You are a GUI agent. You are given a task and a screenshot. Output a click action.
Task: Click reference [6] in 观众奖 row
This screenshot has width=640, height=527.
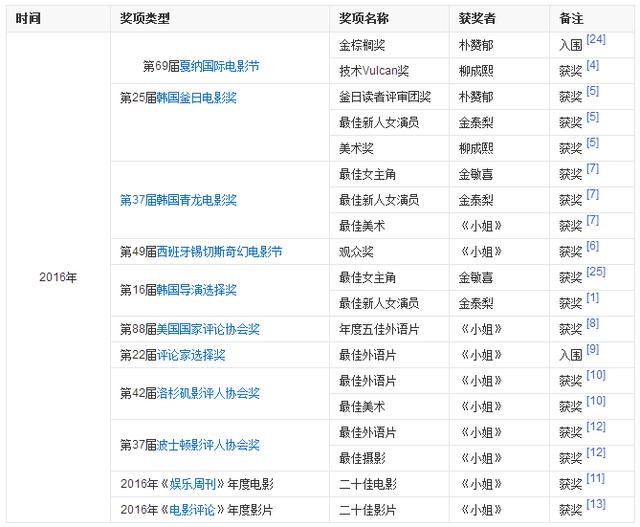coord(593,246)
